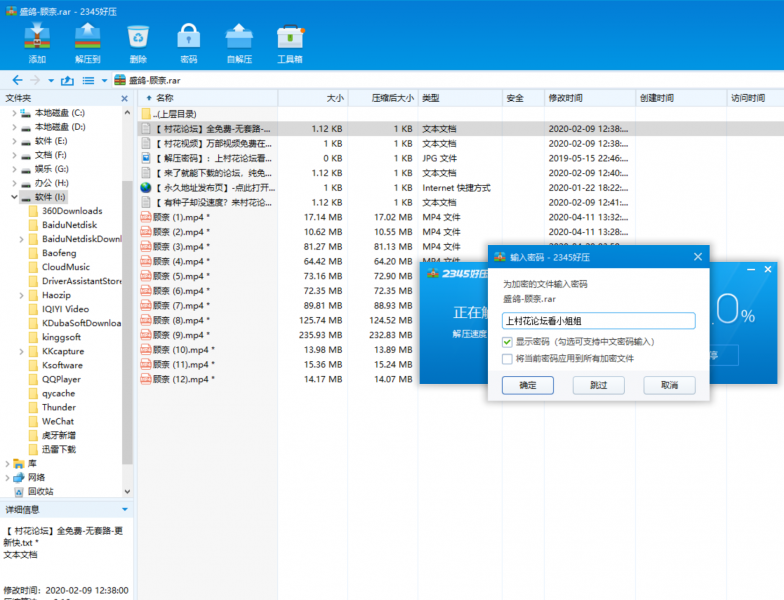Open the navigation history dropdown arrow

tap(51, 80)
